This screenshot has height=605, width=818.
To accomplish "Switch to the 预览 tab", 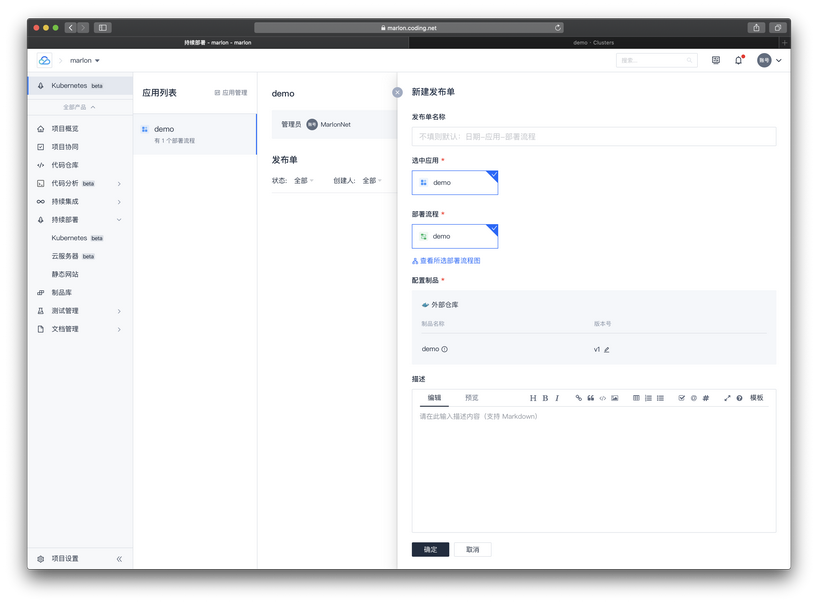I will 471,398.
